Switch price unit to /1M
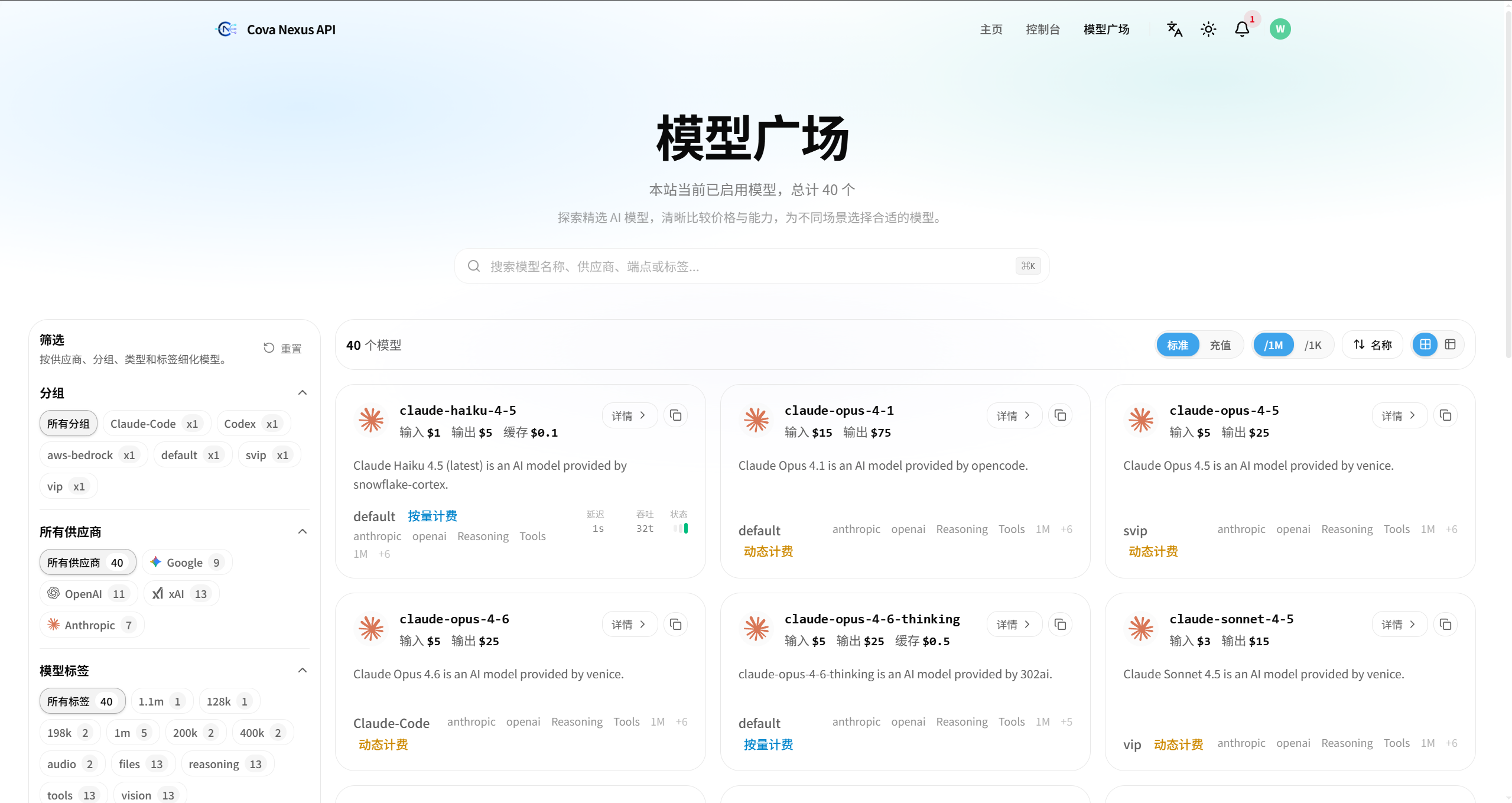The image size is (1512, 803). click(1273, 345)
